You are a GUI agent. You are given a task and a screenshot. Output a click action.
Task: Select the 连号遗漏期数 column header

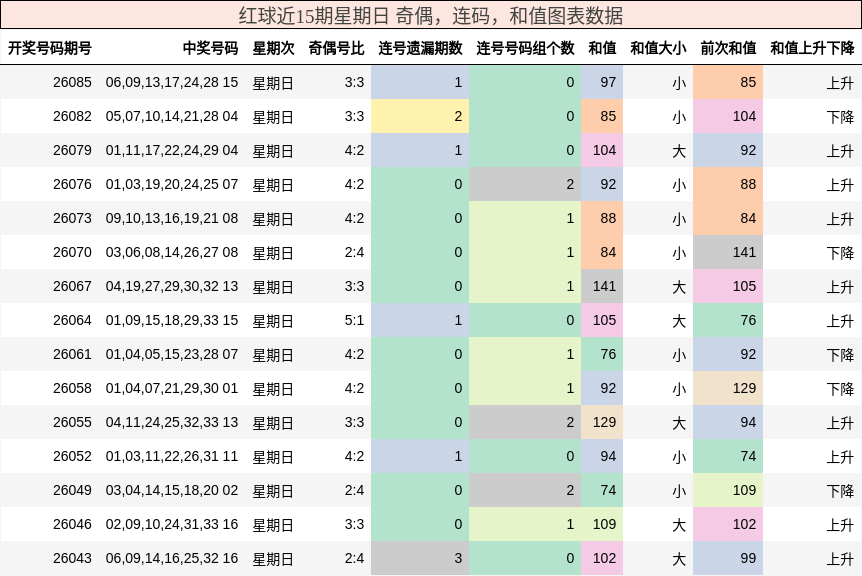pyautogui.click(x=420, y=48)
